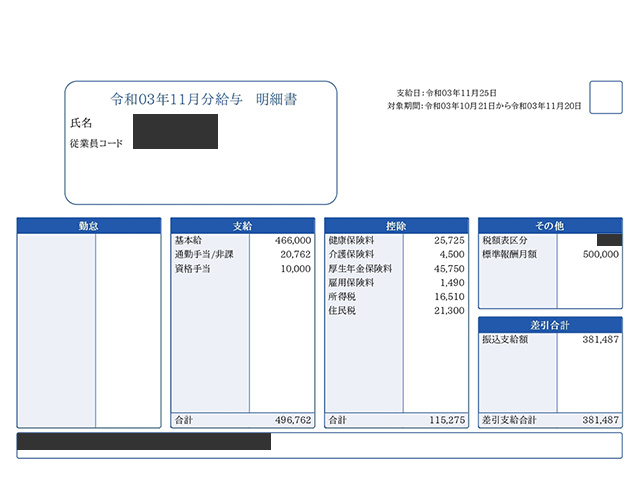The image size is (640, 480).
Task: Click the 従業員コード label
Action: (96, 144)
